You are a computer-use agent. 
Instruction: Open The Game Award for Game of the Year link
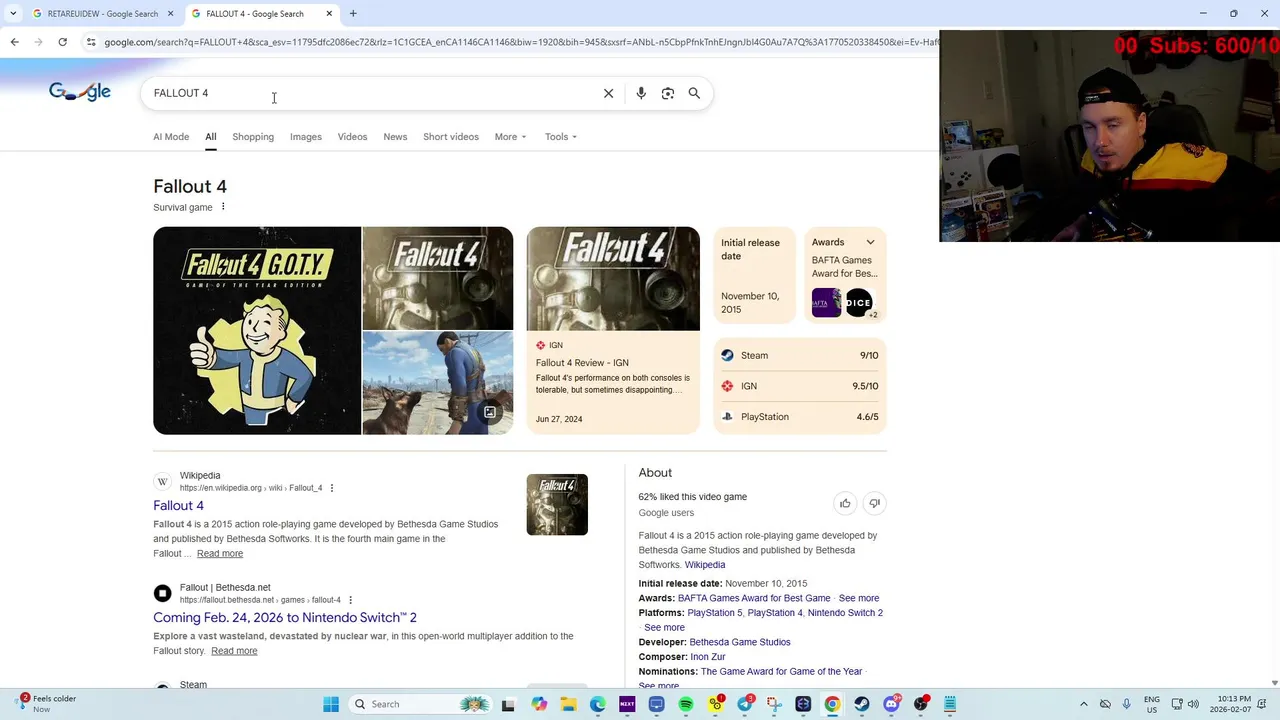click(781, 672)
